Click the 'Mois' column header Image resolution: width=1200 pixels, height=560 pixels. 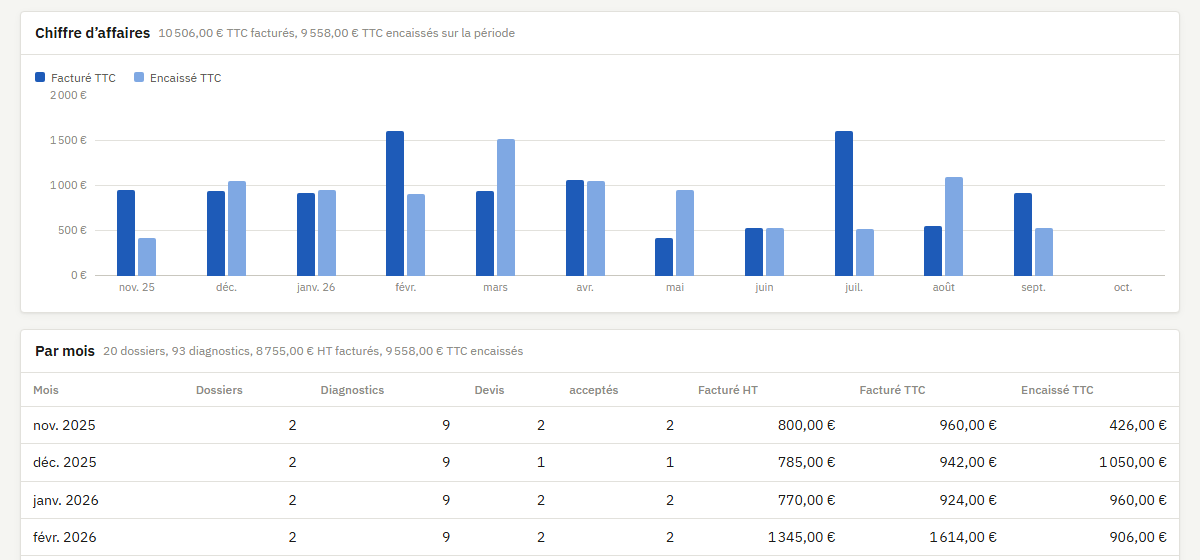46,390
